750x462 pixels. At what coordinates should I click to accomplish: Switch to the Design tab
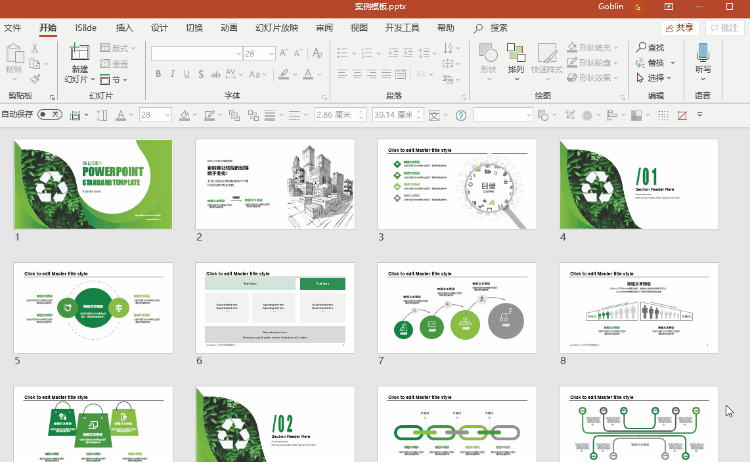[x=159, y=28]
